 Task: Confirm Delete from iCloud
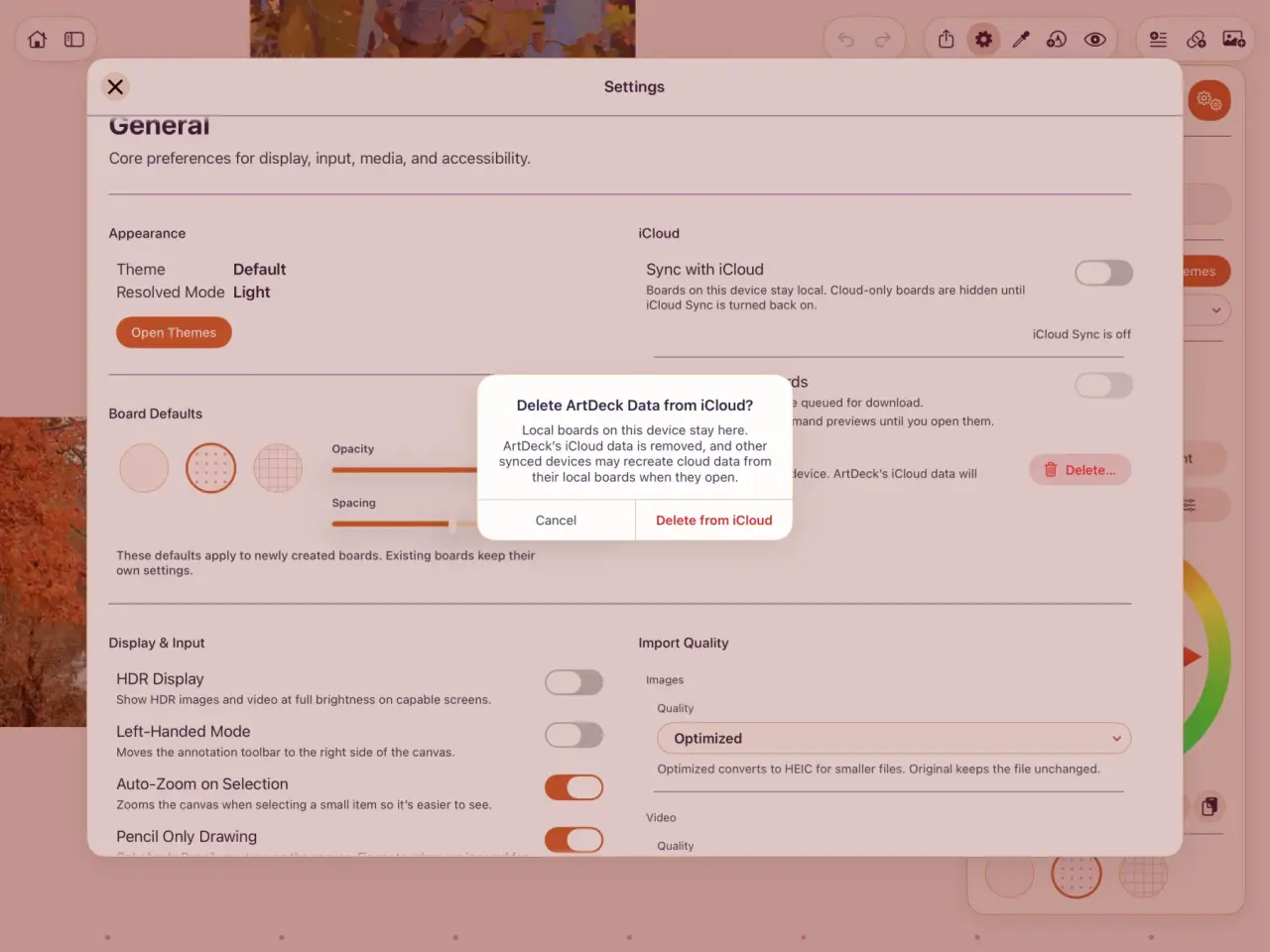(x=714, y=521)
